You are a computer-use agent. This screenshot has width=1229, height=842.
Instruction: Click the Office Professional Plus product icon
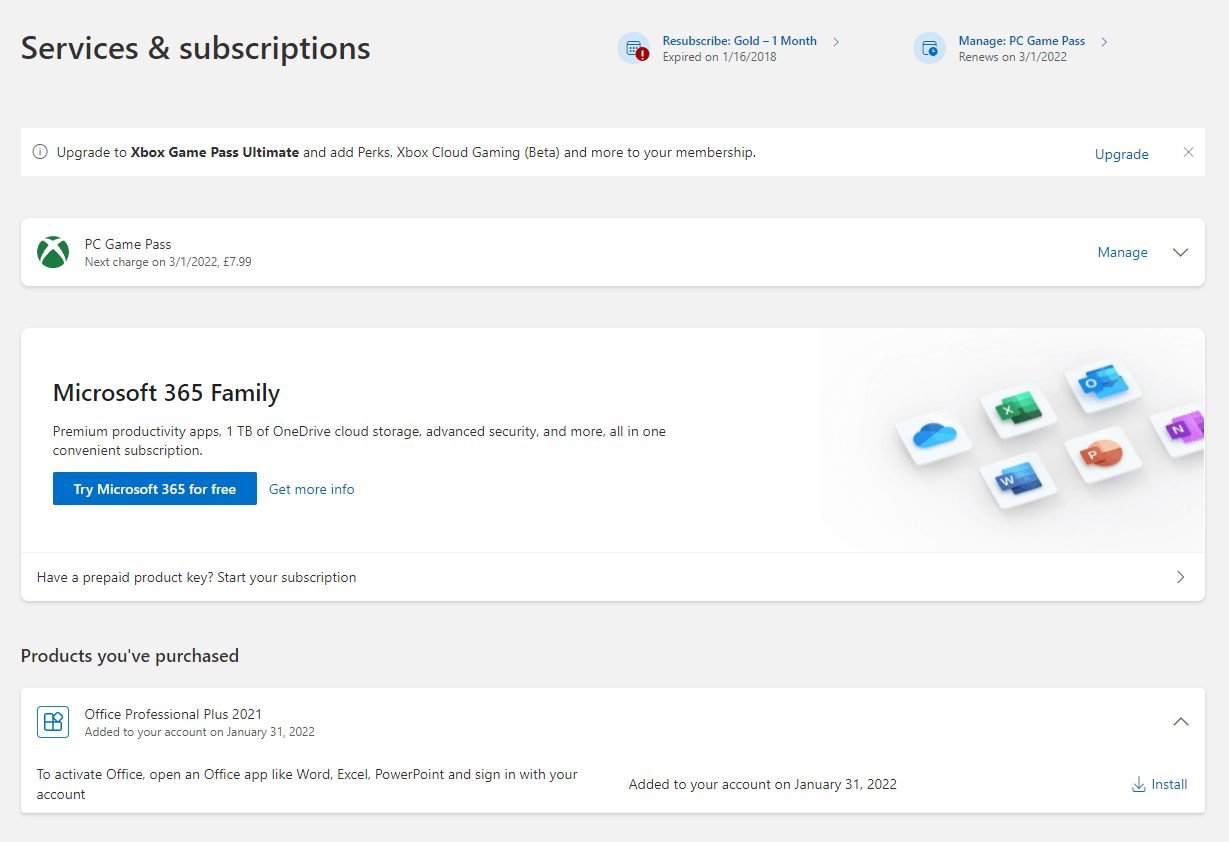click(53, 722)
